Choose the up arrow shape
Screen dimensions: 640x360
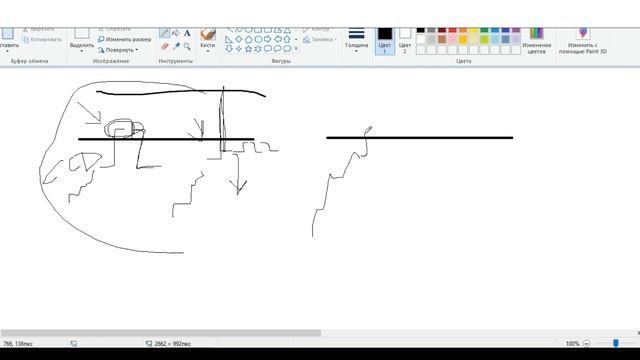point(287,40)
